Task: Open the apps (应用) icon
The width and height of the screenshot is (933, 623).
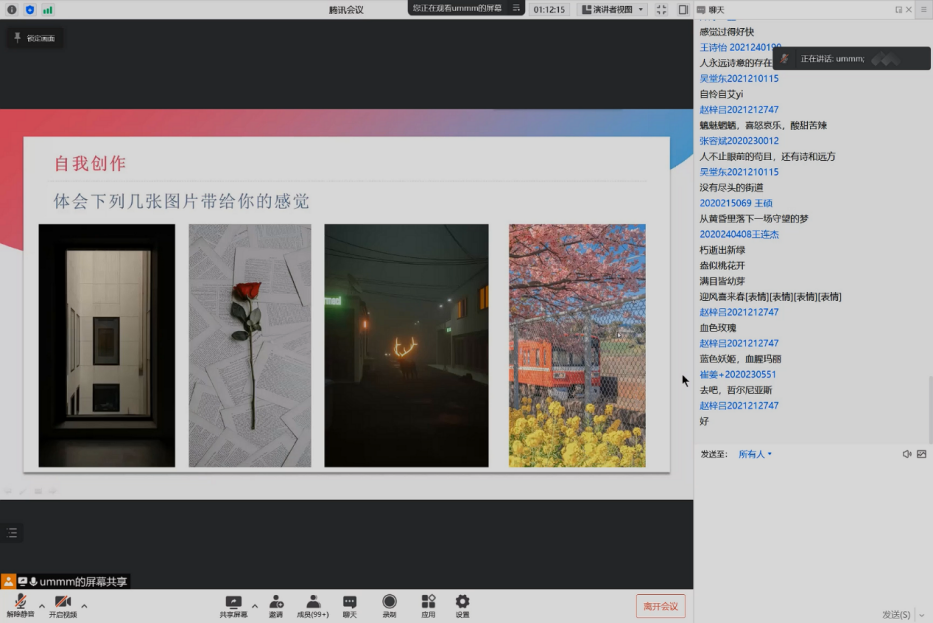Action: click(428, 604)
